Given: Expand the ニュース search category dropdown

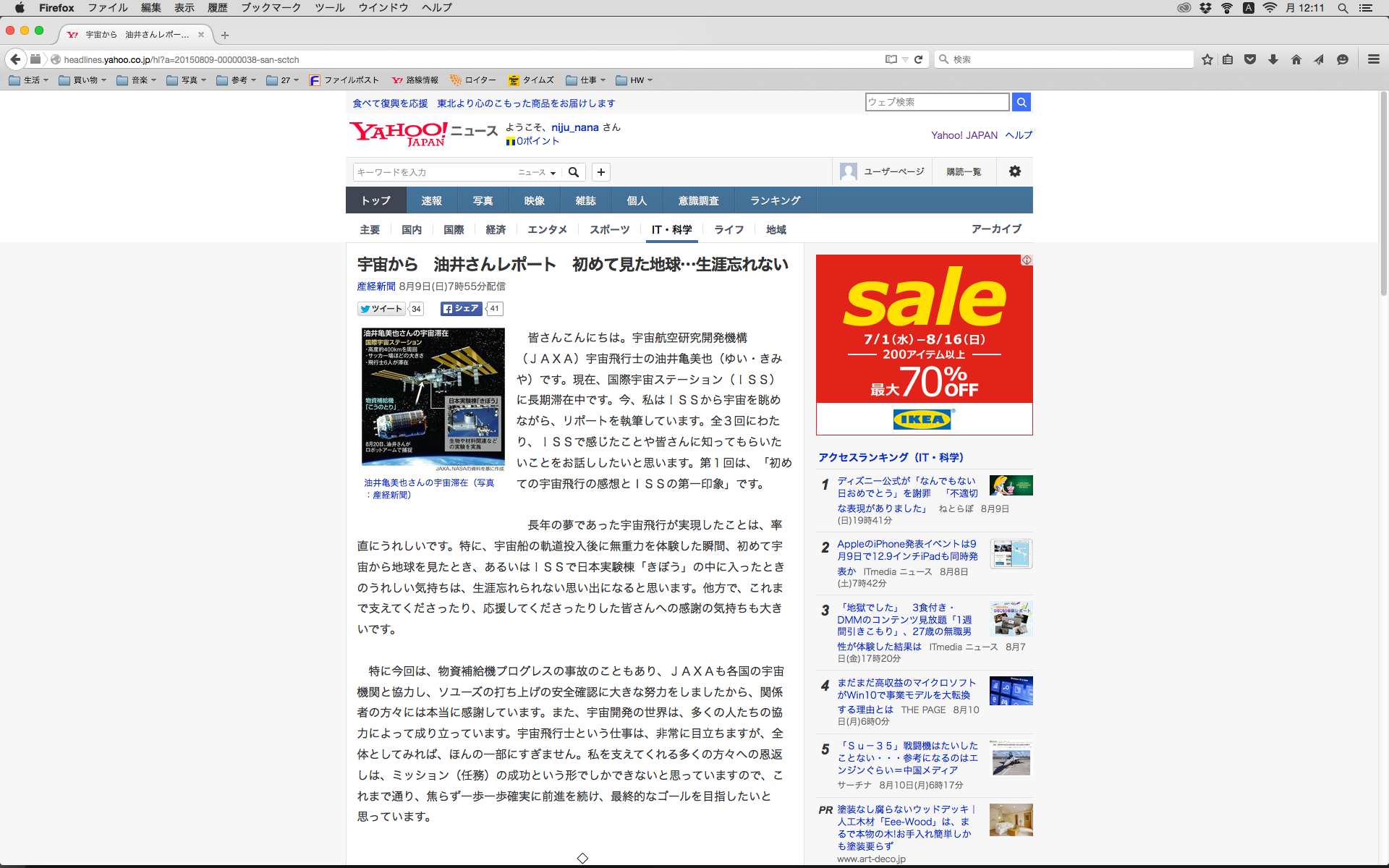Looking at the screenshot, I should click(x=537, y=172).
